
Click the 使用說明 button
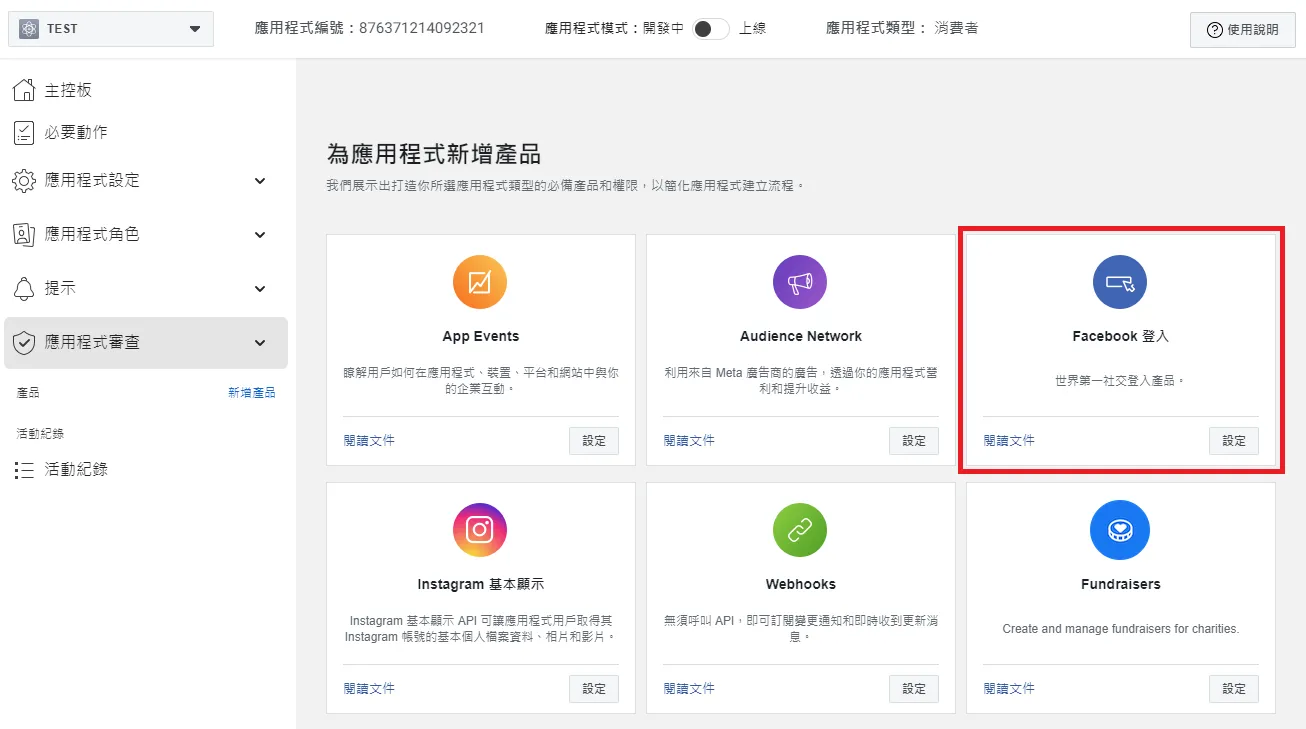click(x=1243, y=30)
